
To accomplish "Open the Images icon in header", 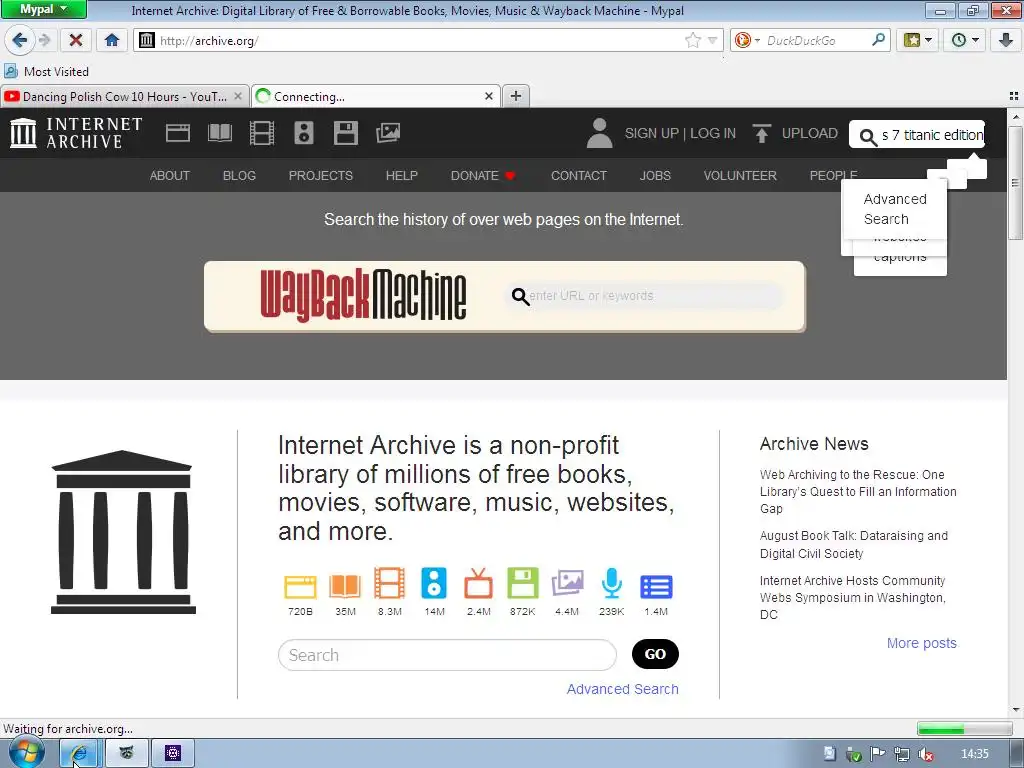I will (x=388, y=133).
